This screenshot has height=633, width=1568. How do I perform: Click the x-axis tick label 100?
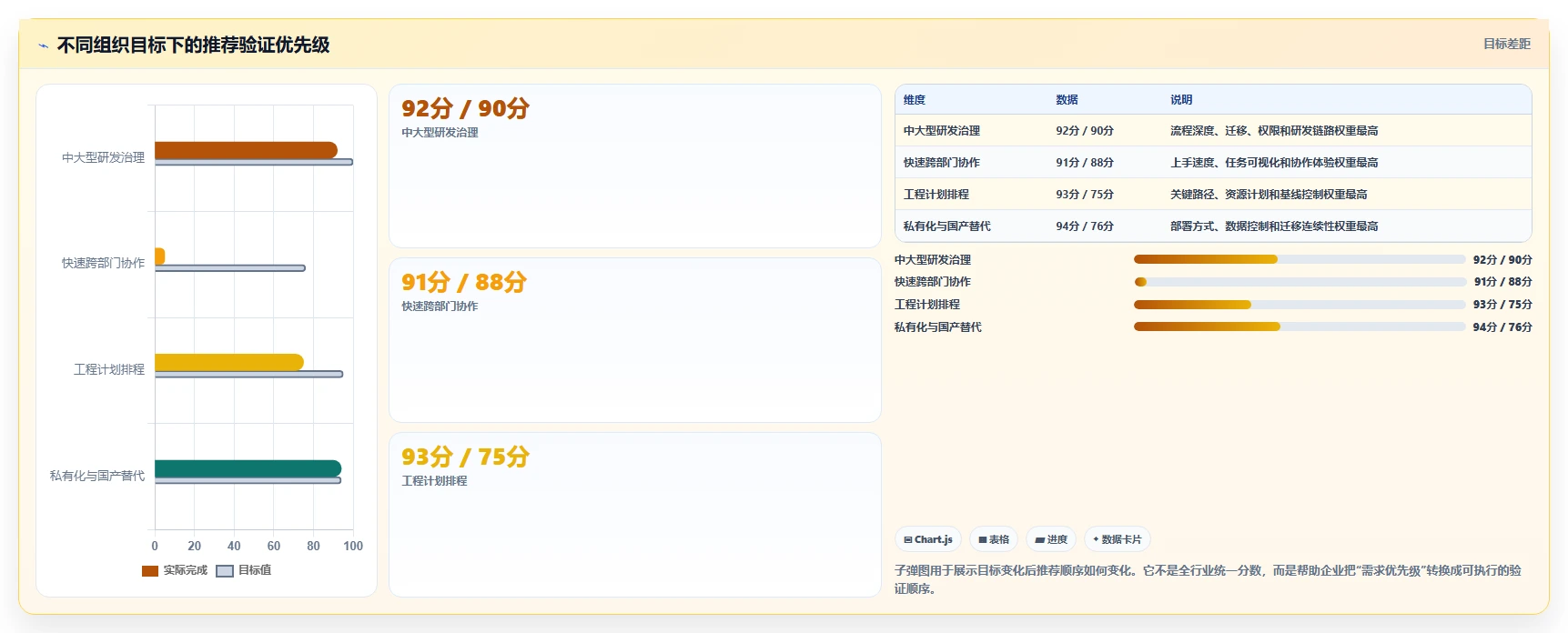click(x=353, y=546)
